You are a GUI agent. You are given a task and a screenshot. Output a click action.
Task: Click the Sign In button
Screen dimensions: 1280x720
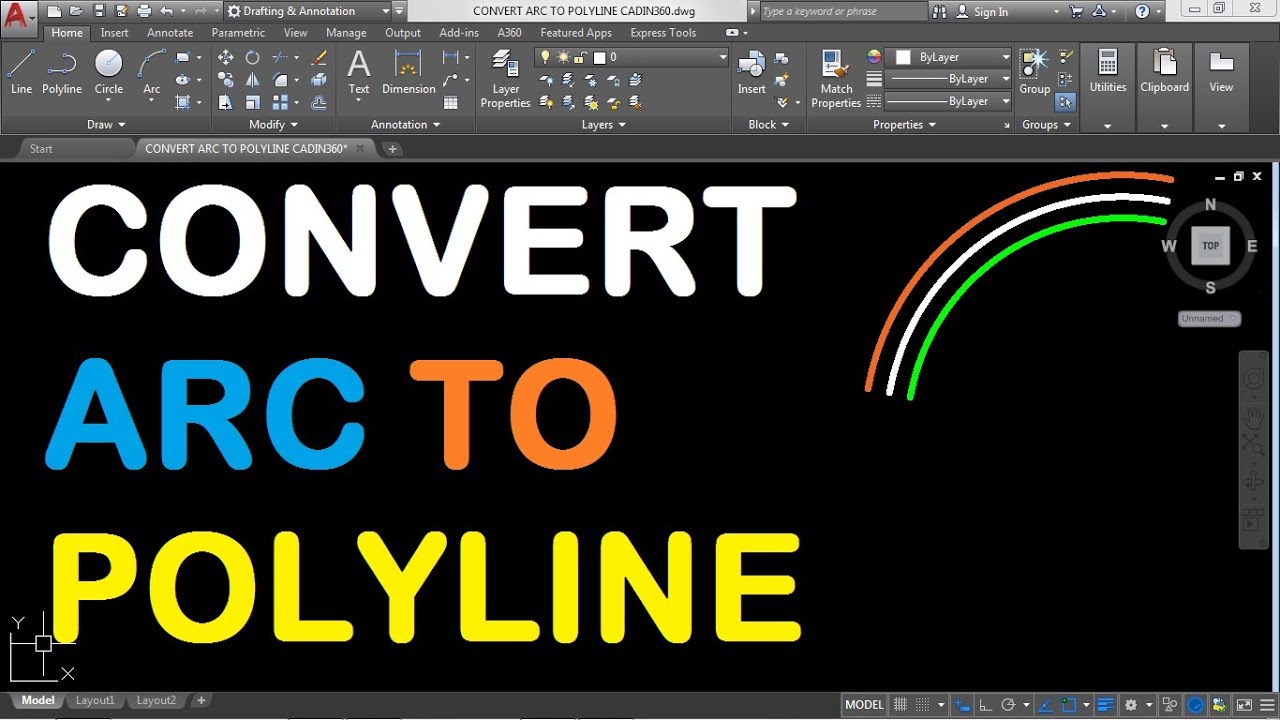981,11
